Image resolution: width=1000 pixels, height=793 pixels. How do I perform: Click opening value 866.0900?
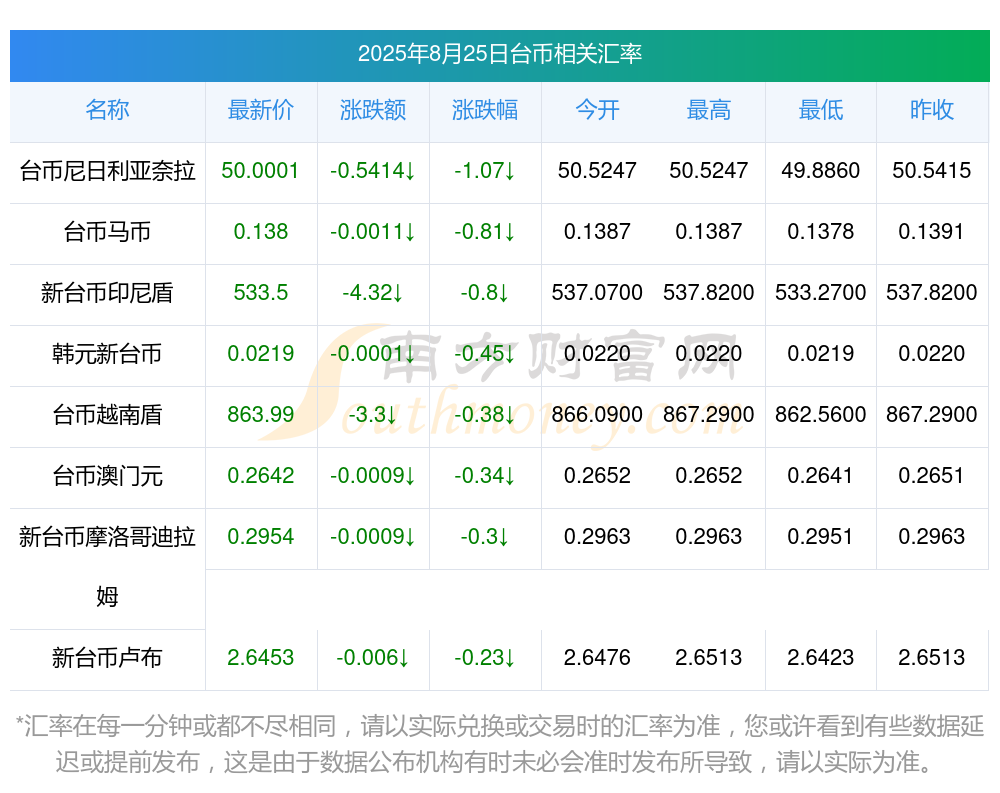pos(597,415)
